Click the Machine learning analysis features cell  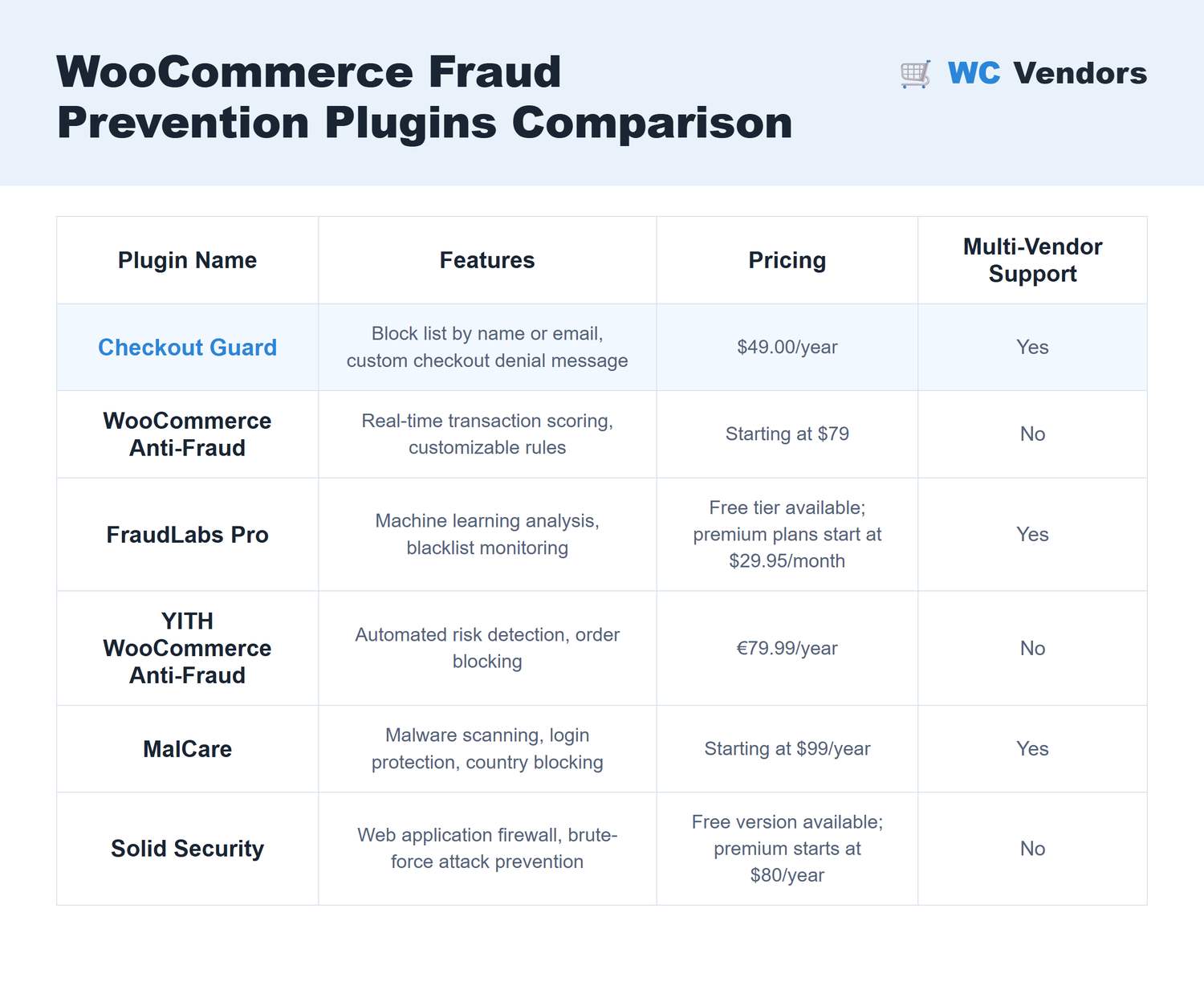[x=487, y=535]
